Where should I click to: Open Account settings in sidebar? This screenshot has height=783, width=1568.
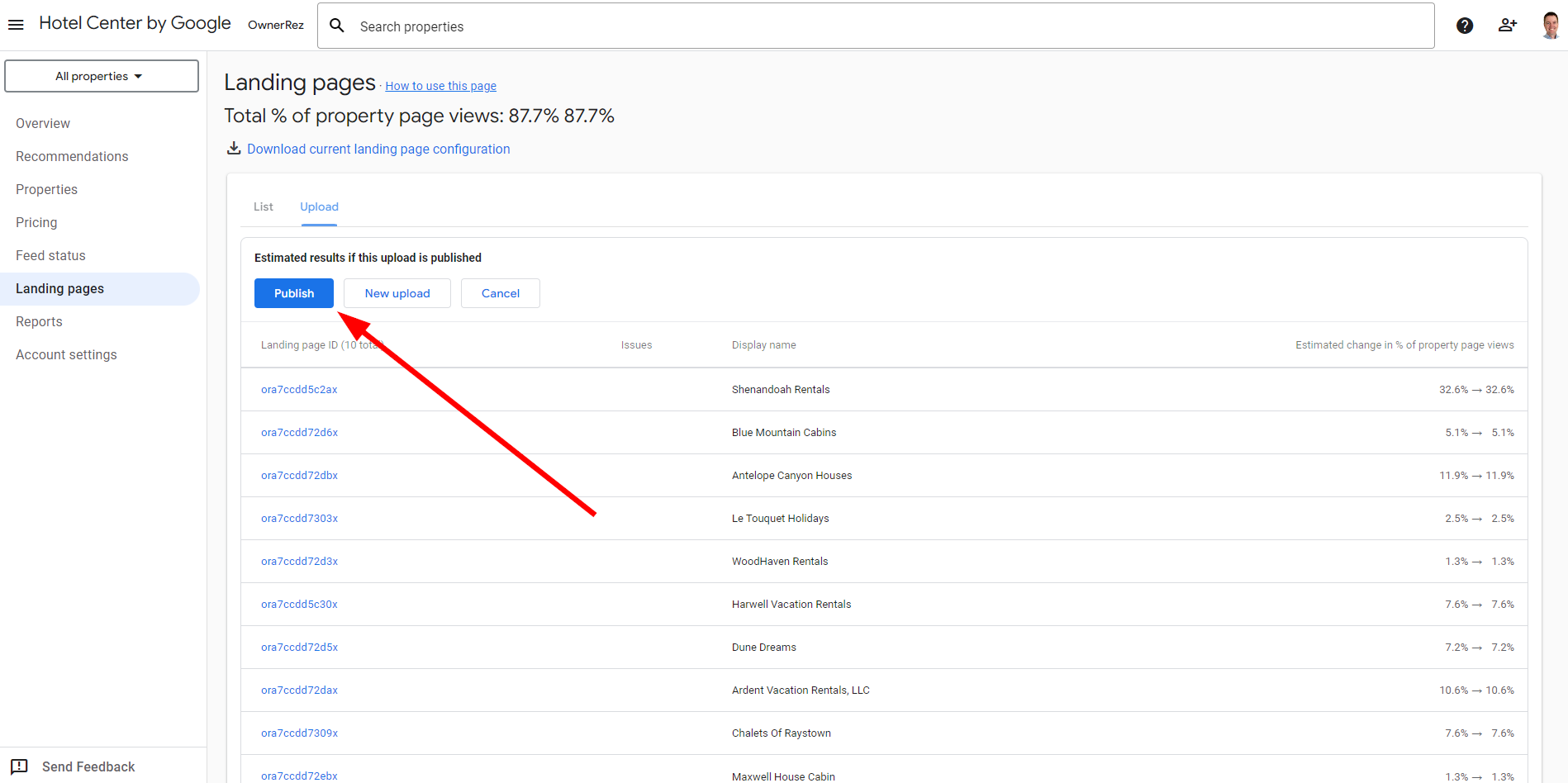coord(66,354)
